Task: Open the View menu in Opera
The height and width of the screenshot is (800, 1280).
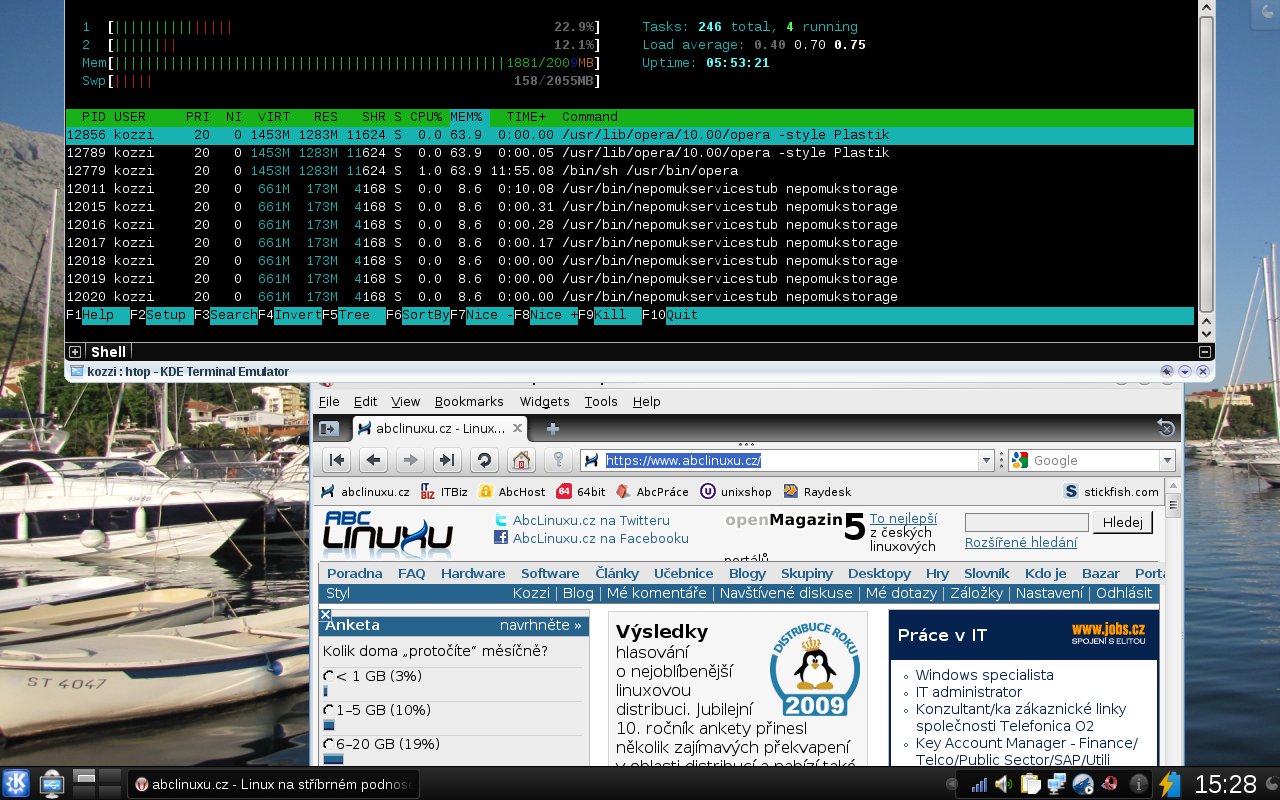Action: [x=405, y=401]
